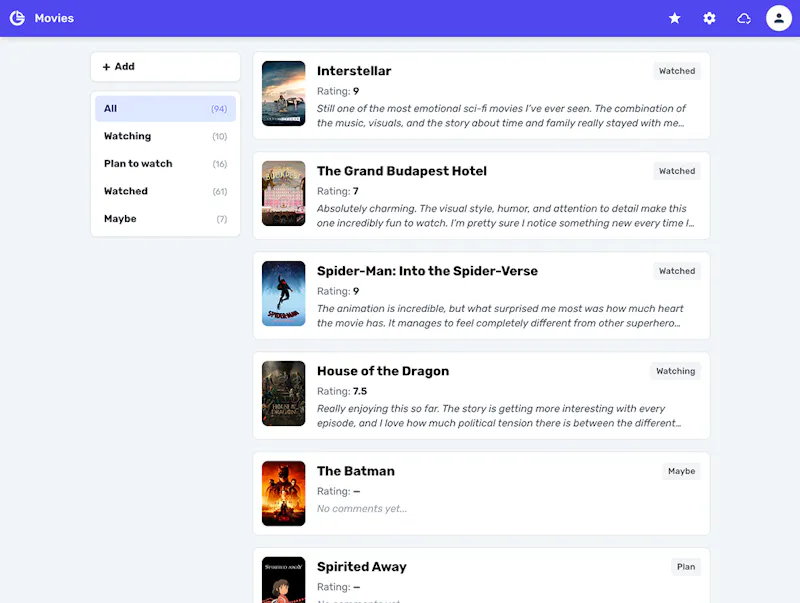Screen dimensions: 800x603
Task: Click the (7) count beside Maybe
Action: pos(221,219)
